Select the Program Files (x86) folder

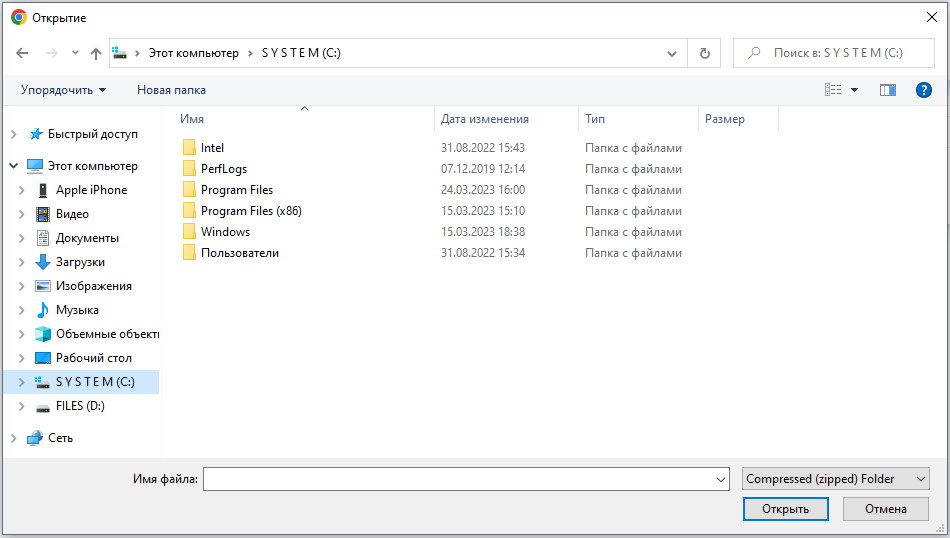click(251, 211)
